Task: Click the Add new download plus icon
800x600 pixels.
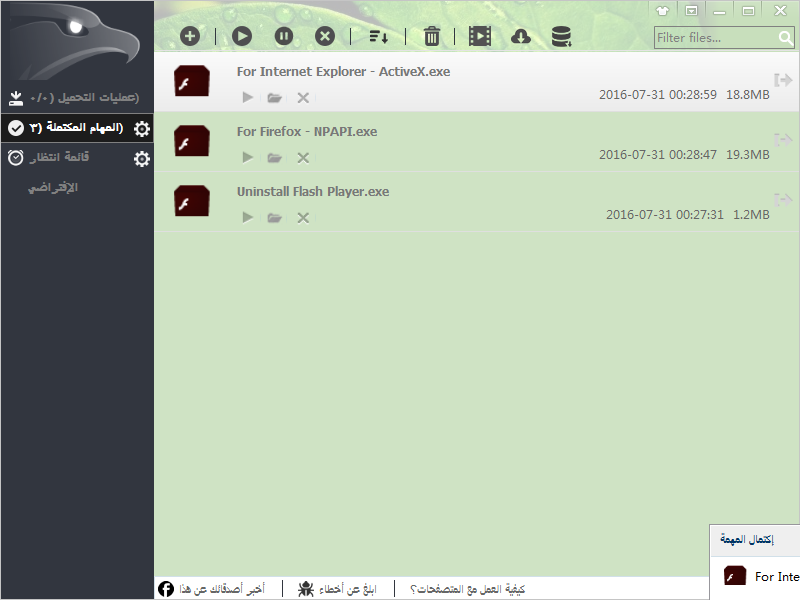Action: click(190, 36)
